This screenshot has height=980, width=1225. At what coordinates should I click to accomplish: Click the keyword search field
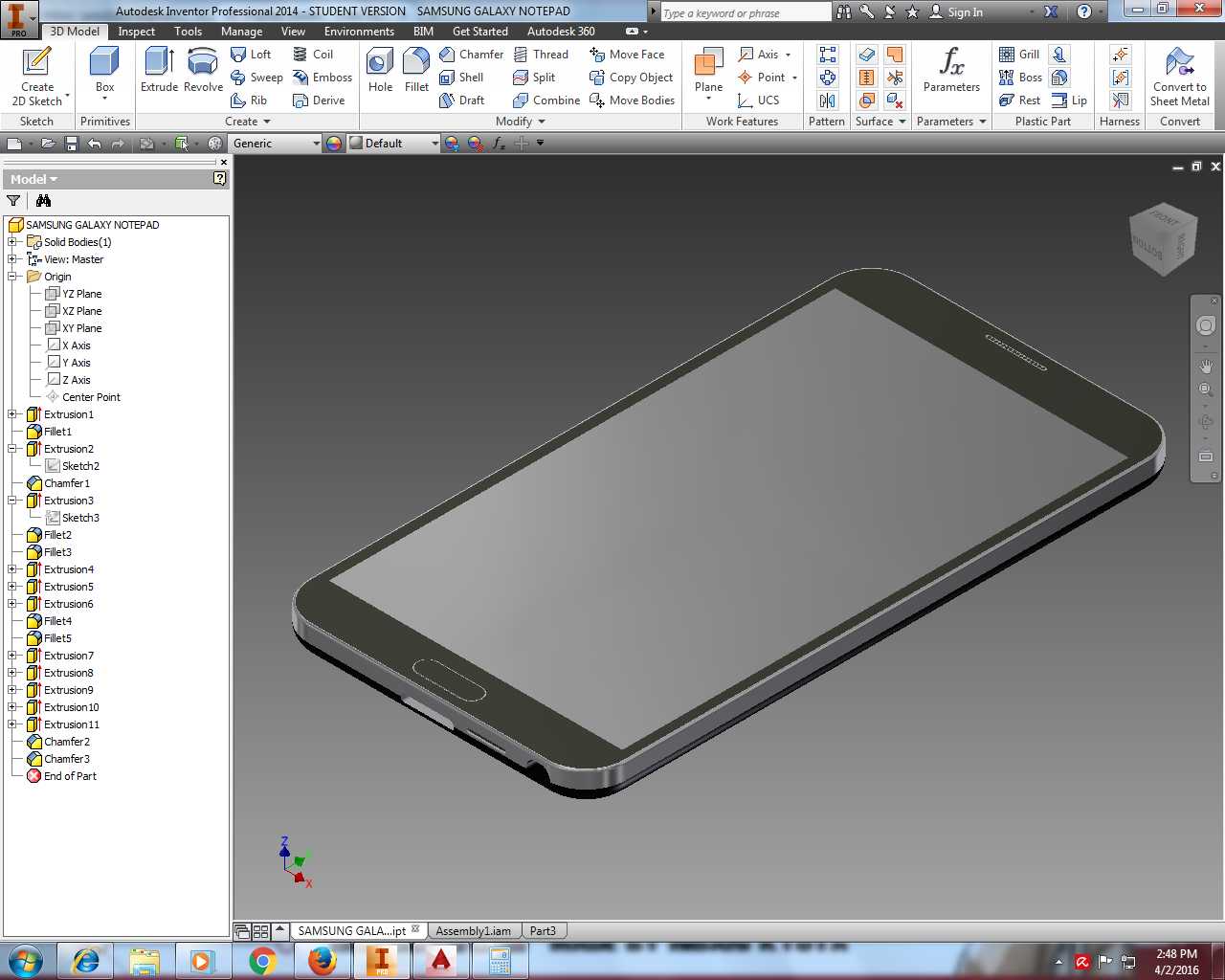745,12
